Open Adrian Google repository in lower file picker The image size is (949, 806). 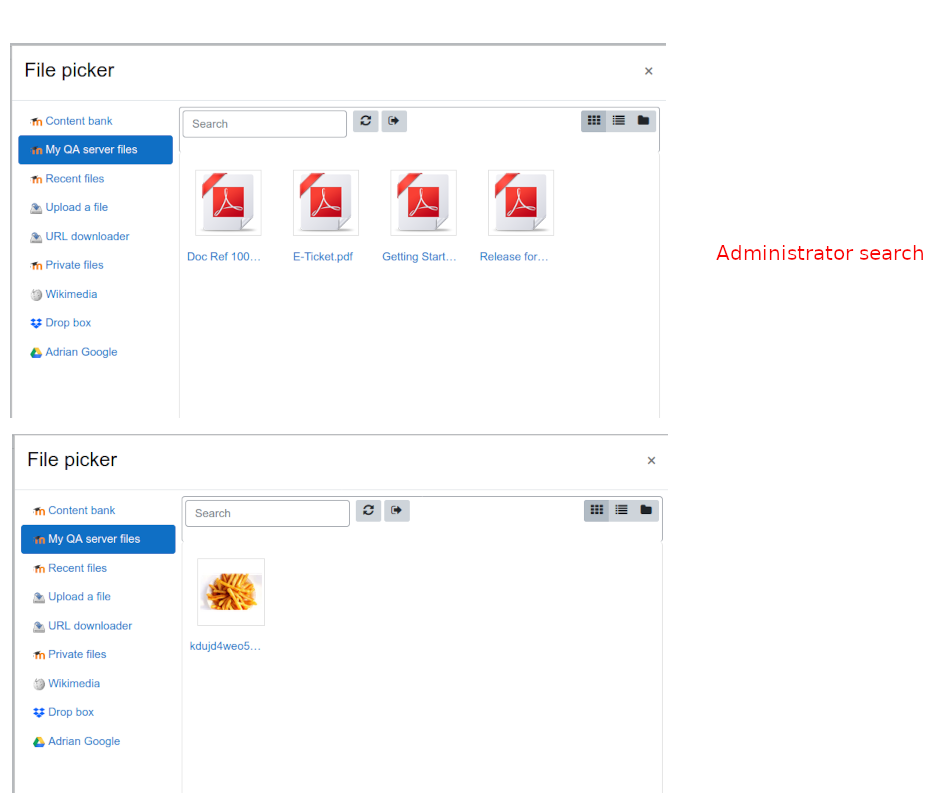tap(77, 741)
